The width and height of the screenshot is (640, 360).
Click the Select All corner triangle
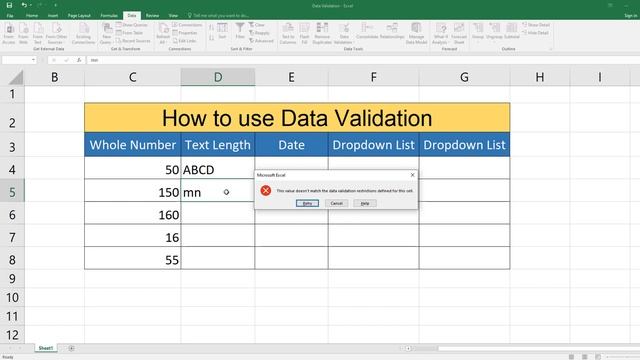coord(16,77)
